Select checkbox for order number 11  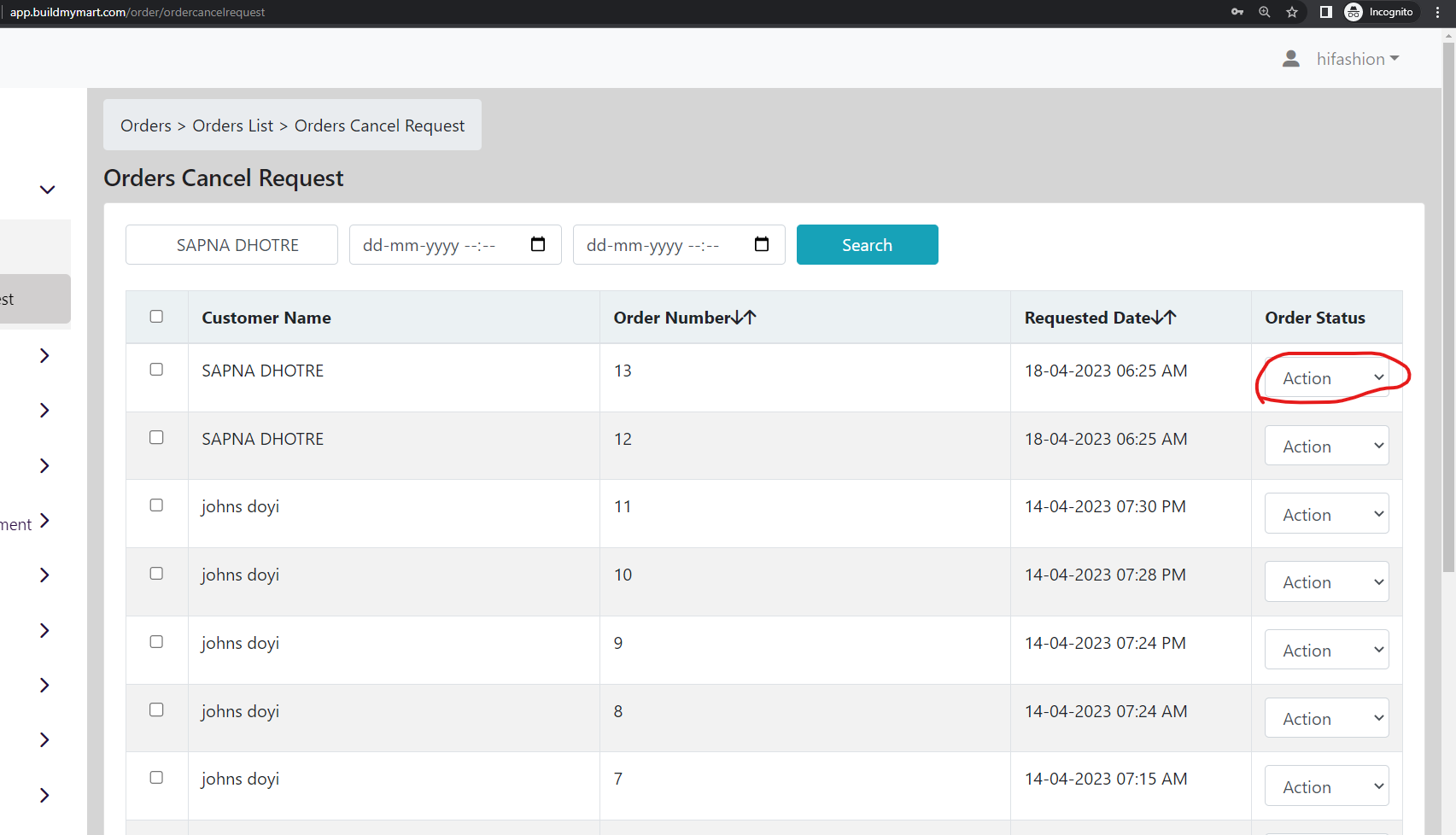(x=156, y=505)
